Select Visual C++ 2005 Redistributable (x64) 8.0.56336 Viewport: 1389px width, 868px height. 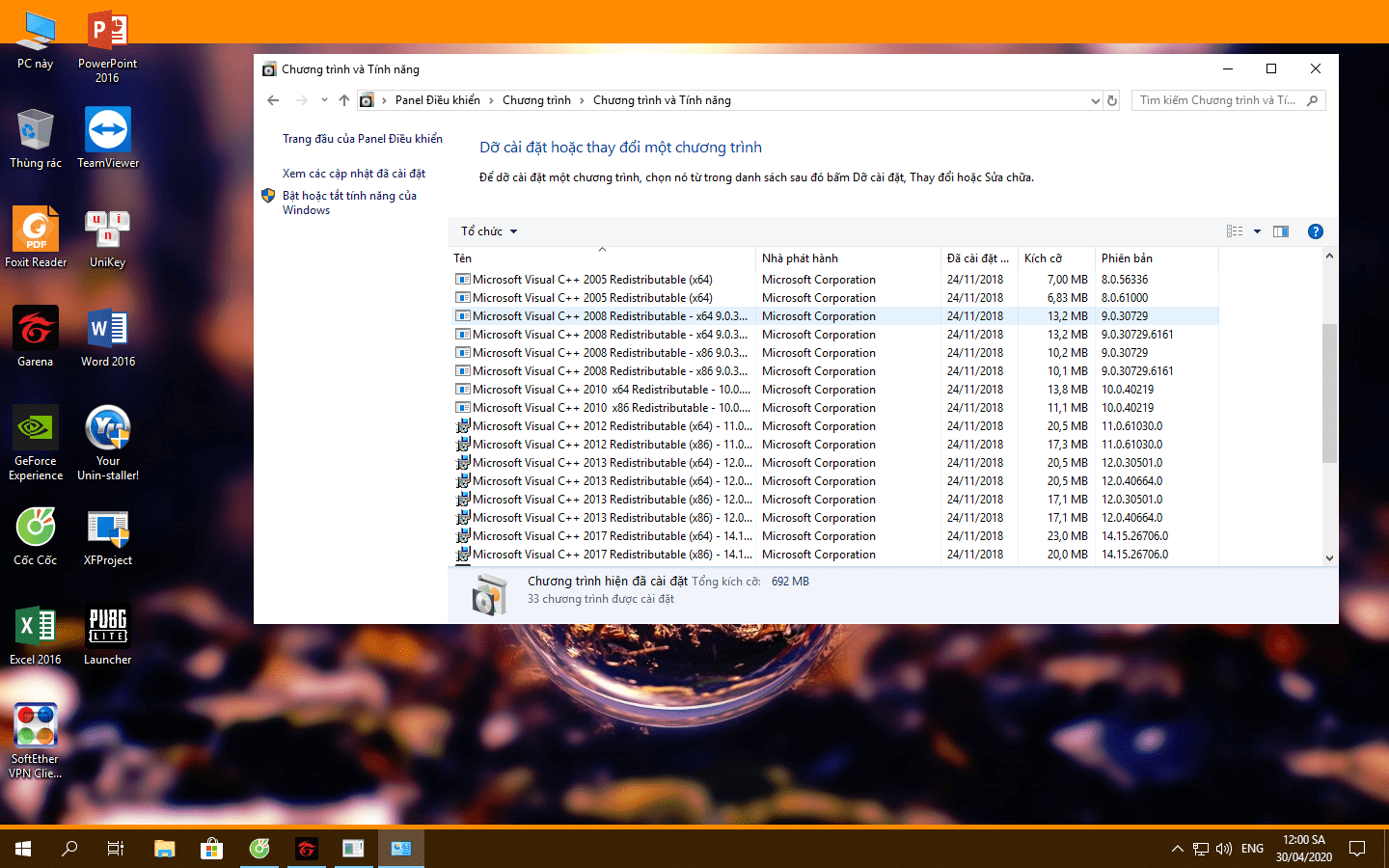(835, 280)
